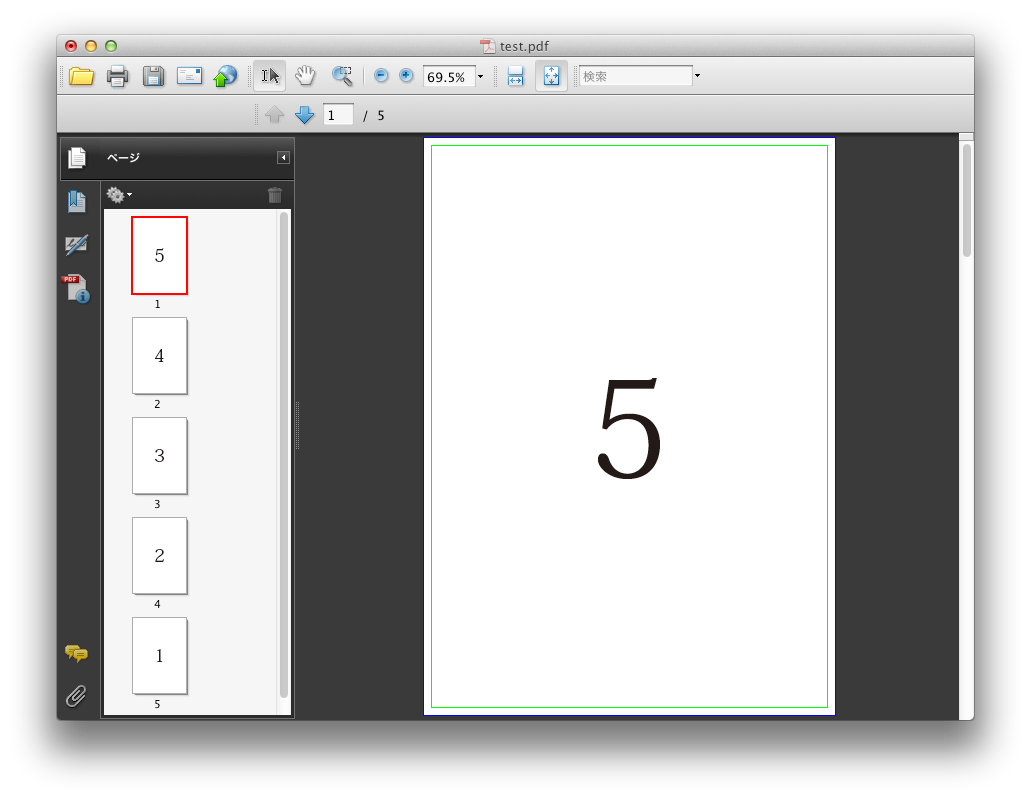Select page 1 thumbnail showing 5
This screenshot has width=1031, height=799.
[x=159, y=255]
